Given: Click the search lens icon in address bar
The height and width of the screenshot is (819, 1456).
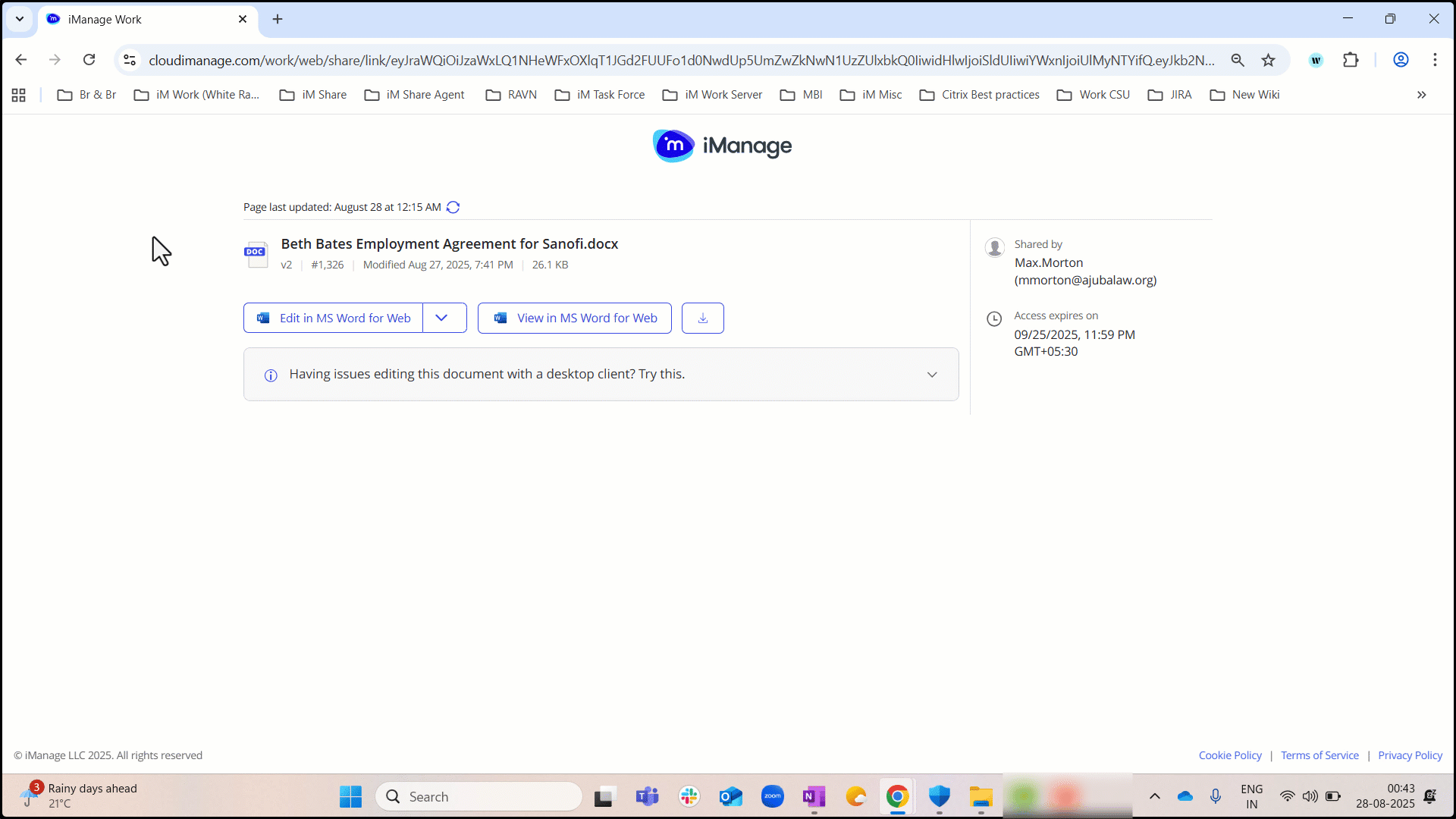Looking at the screenshot, I should pos(1238,60).
